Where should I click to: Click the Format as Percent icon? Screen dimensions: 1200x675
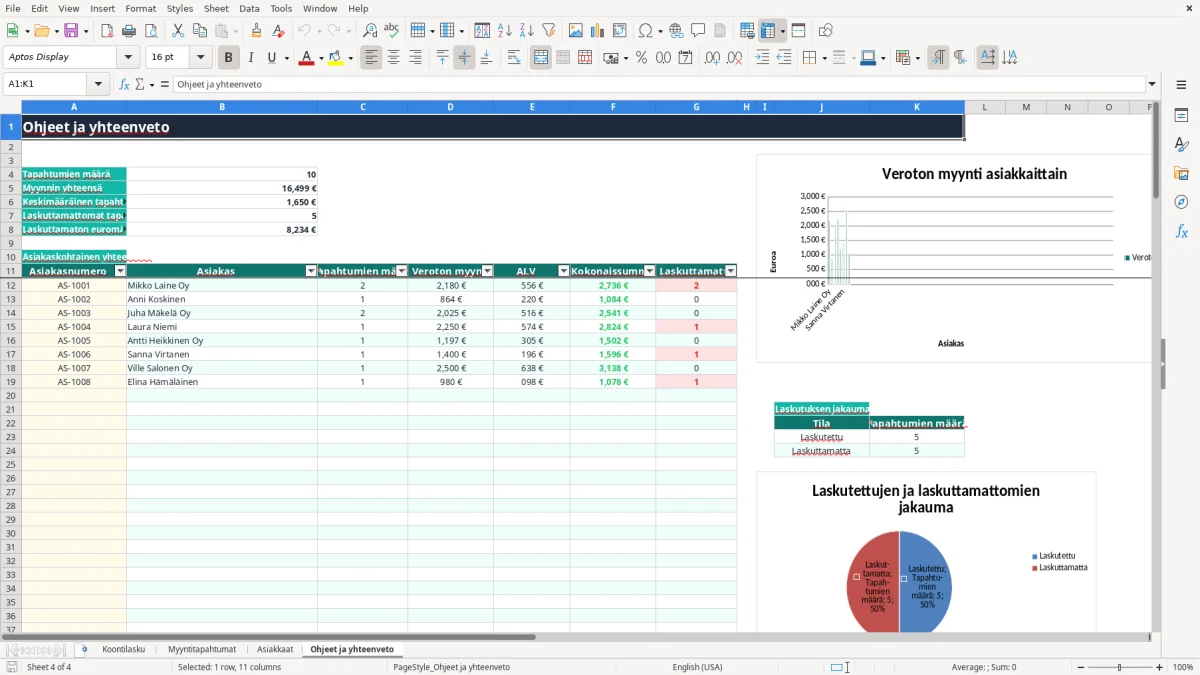coord(641,58)
